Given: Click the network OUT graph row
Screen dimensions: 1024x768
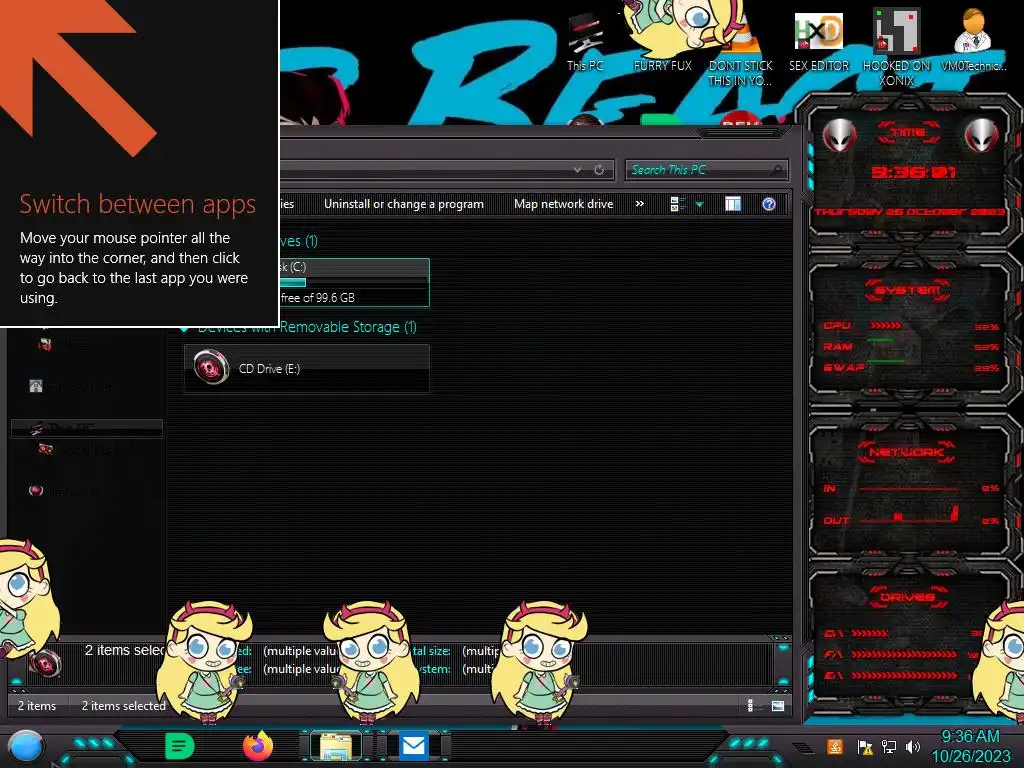Looking at the screenshot, I should click(910, 519).
